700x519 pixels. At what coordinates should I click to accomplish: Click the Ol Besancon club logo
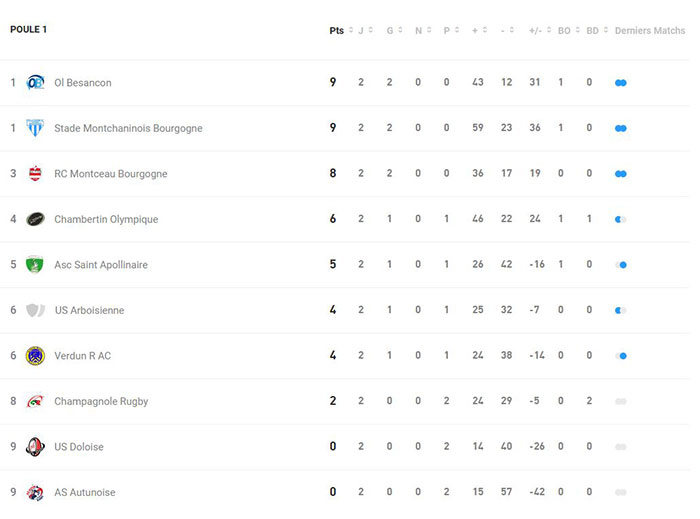[35, 83]
